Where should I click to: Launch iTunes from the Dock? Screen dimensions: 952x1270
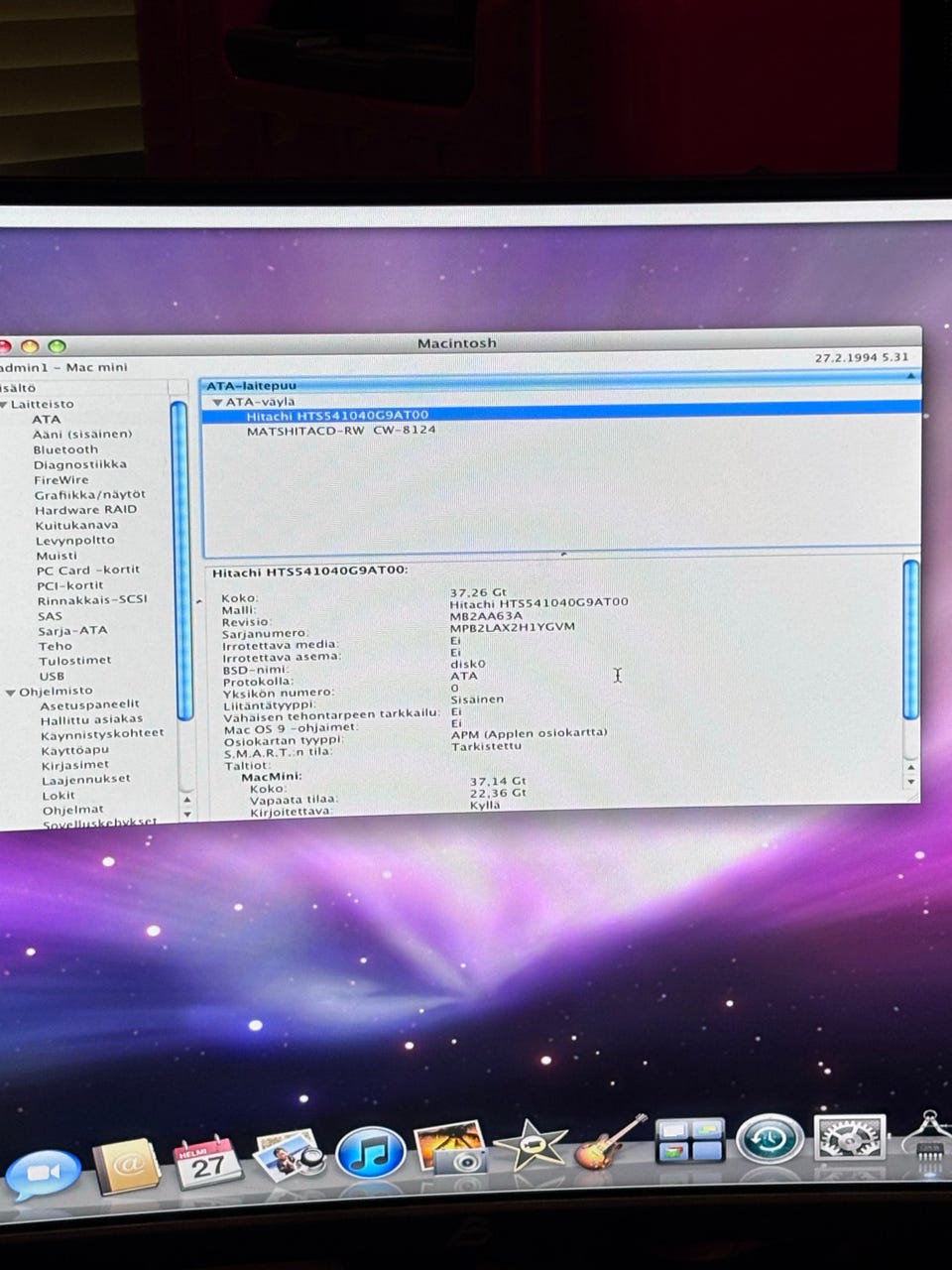tap(371, 1153)
